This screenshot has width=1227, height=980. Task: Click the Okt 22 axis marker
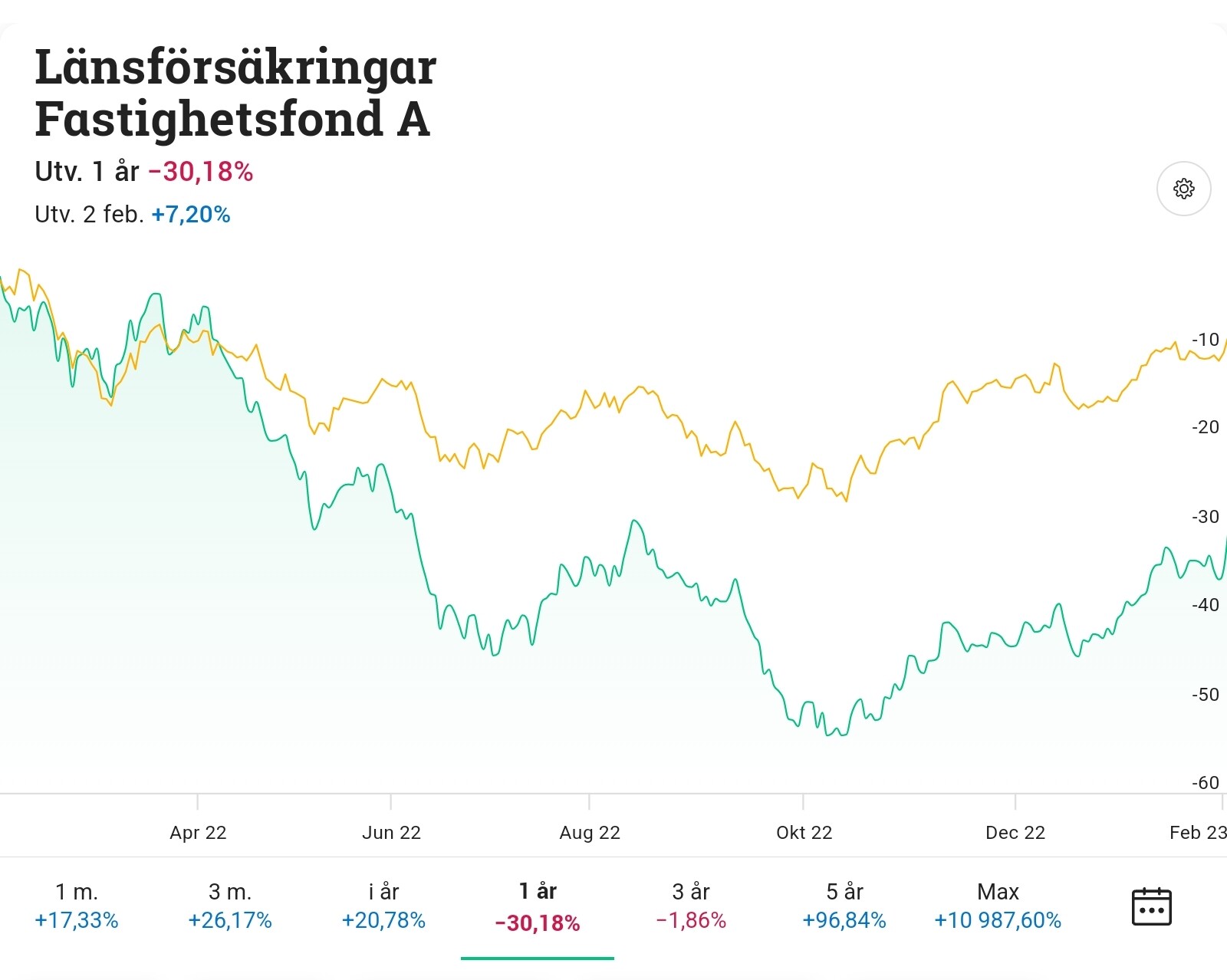pos(804,833)
